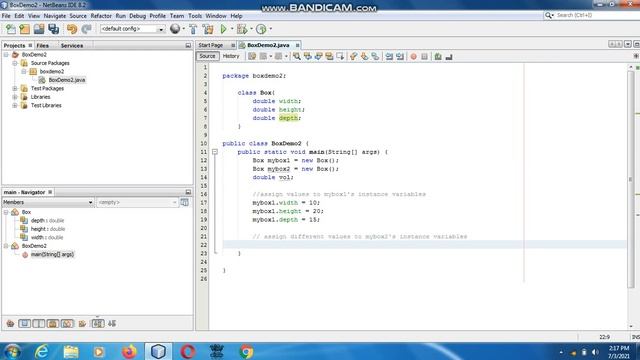This screenshot has width=640, height=360.
Task: Toggle Highlight Search in editor toolbar
Action: click(329, 56)
